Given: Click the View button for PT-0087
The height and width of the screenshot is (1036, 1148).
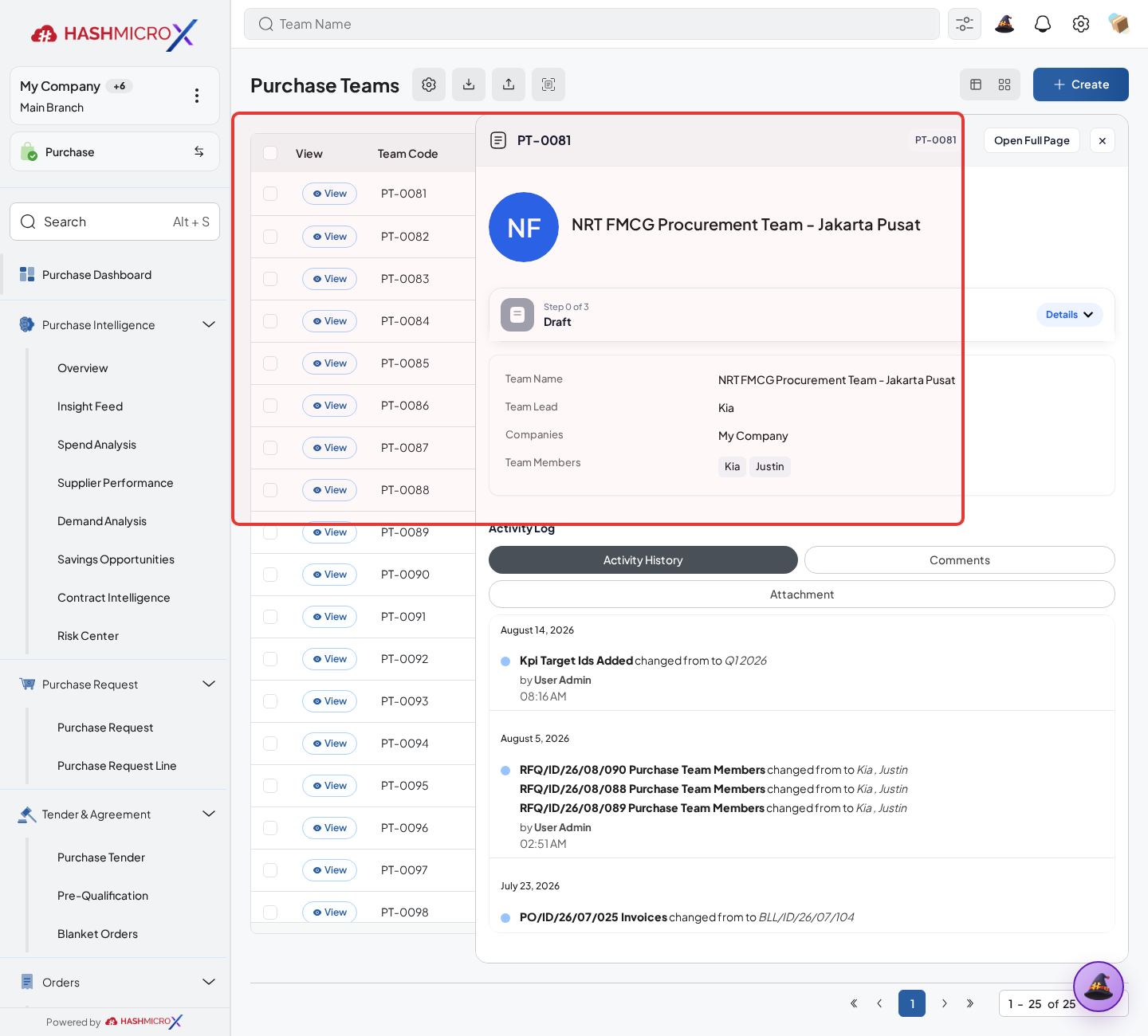Looking at the screenshot, I should [330, 448].
